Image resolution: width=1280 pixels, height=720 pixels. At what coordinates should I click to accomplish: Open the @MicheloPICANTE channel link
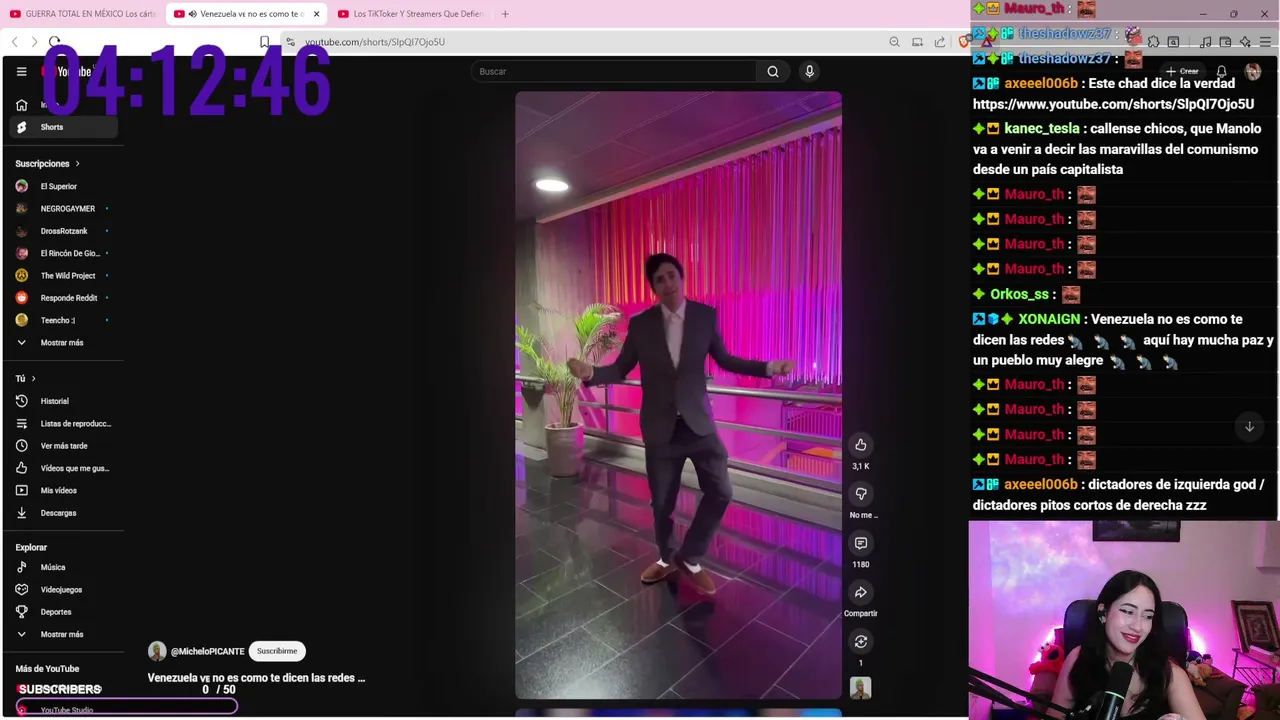click(x=207, y=651)
